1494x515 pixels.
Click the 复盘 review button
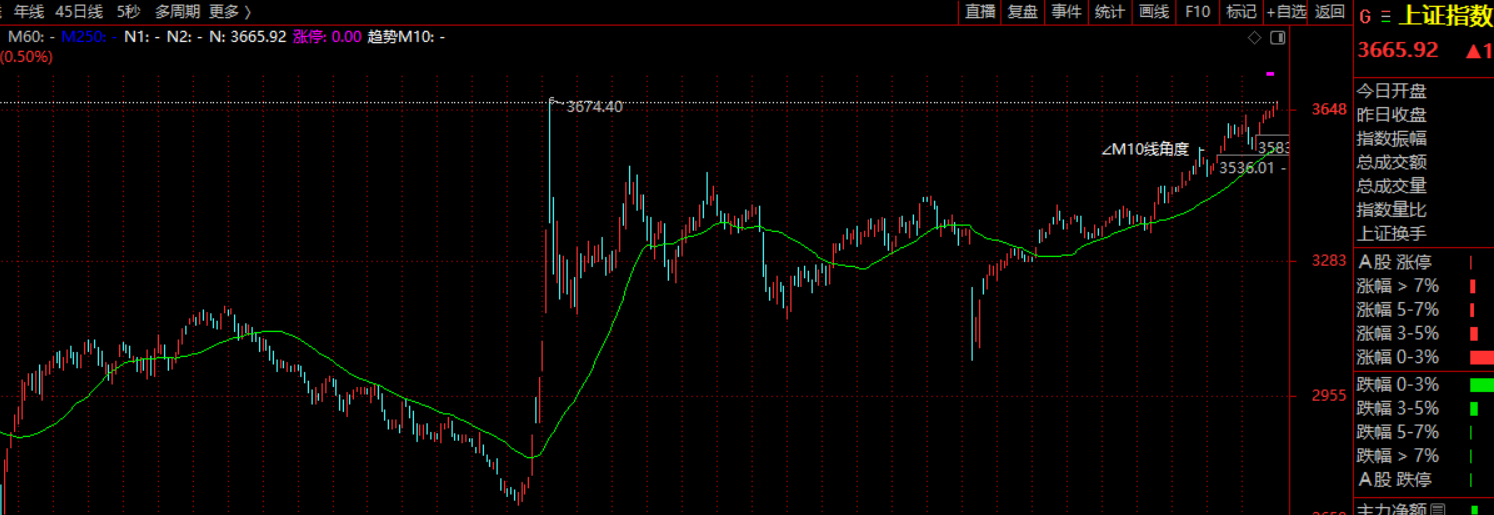1022,12
